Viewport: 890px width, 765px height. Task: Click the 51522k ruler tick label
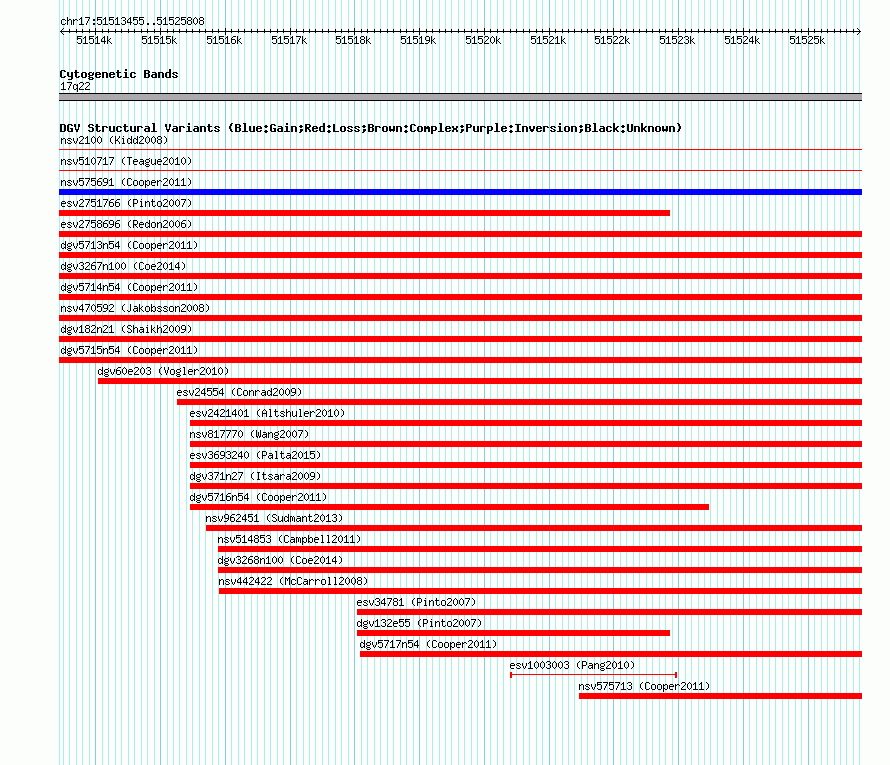click(612, 40)
